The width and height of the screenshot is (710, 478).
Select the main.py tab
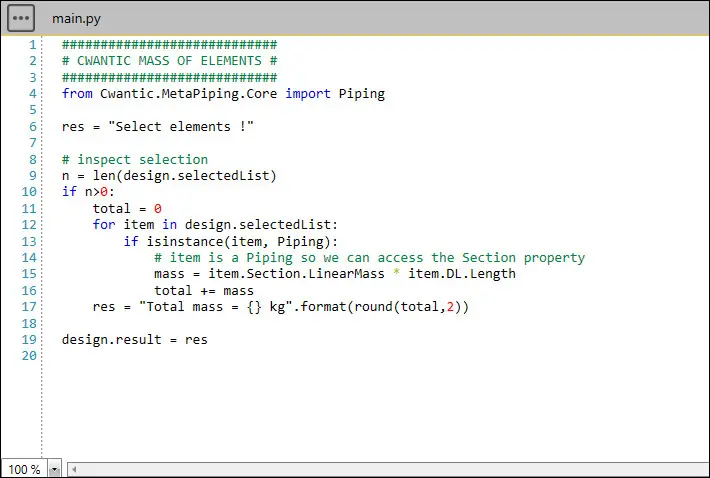tap(76, 19)
